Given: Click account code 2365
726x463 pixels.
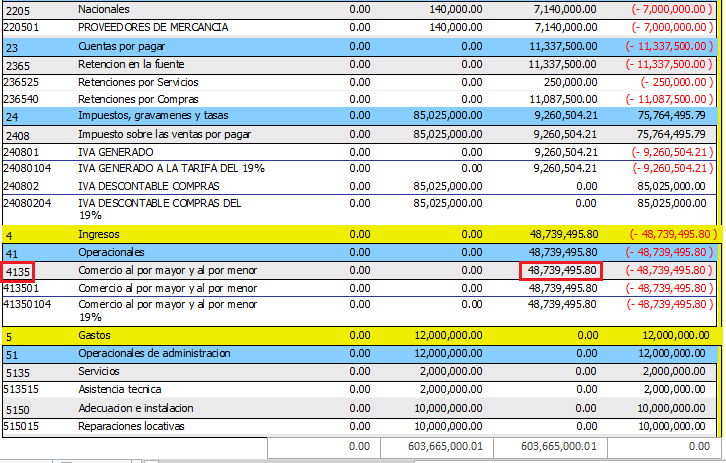Looking at the screenshot, I should 18,65.
